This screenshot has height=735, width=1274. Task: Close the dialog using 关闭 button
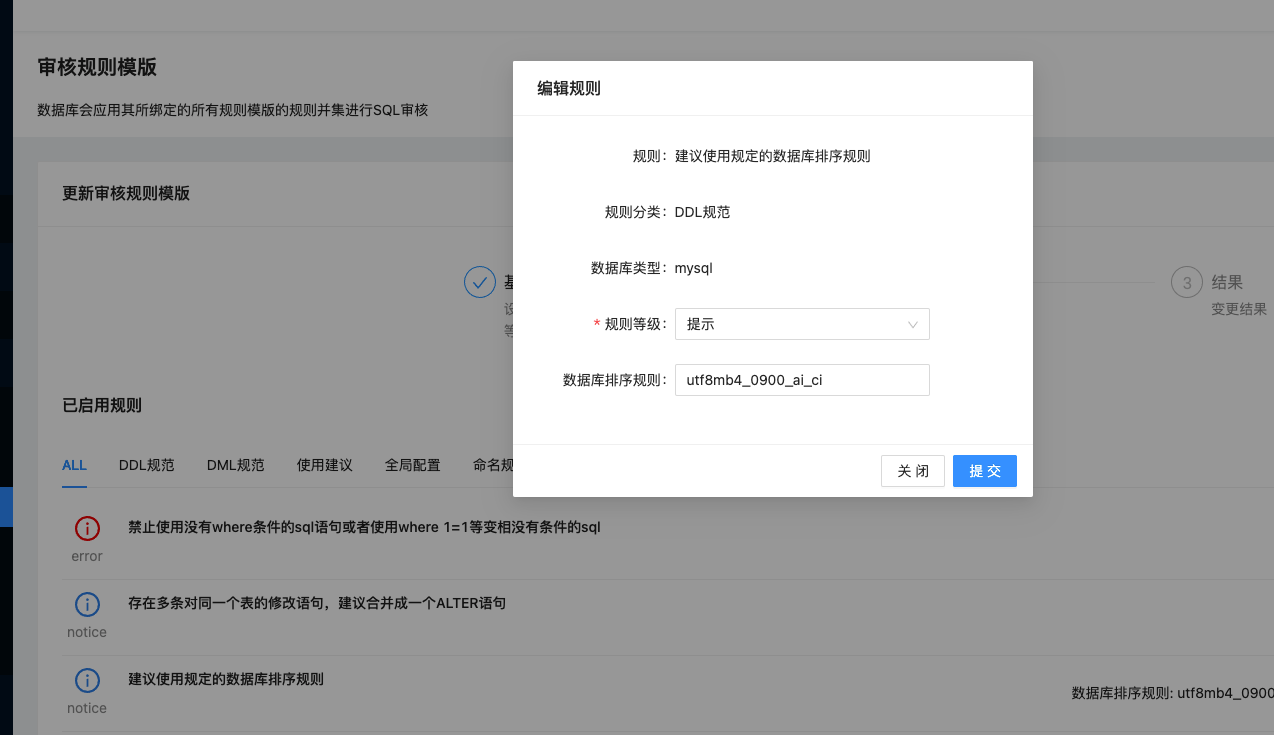pyautogui.click(x=912, y=470)
